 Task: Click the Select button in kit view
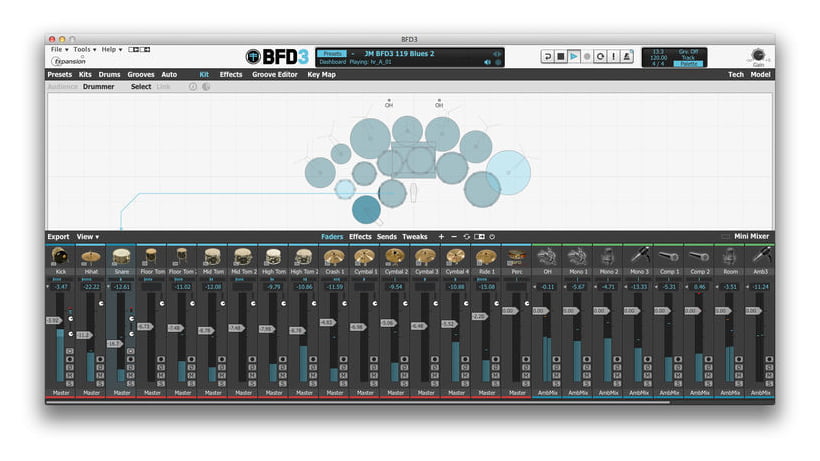coord(141,87)
